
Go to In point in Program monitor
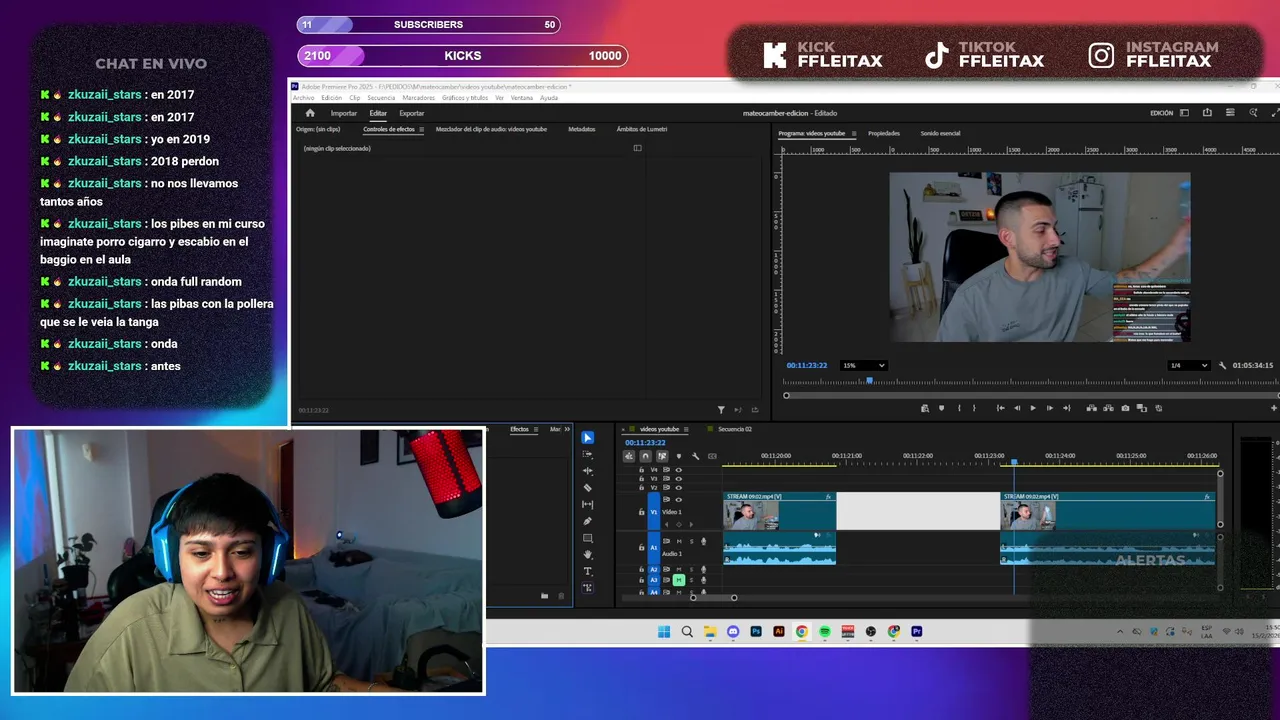[x=1000, y=408]
